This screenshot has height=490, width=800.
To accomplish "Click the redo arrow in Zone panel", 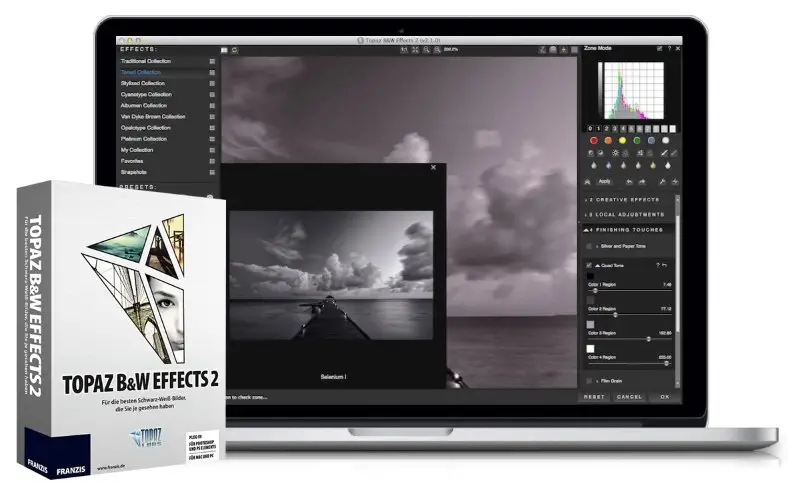I will [642, 182].
